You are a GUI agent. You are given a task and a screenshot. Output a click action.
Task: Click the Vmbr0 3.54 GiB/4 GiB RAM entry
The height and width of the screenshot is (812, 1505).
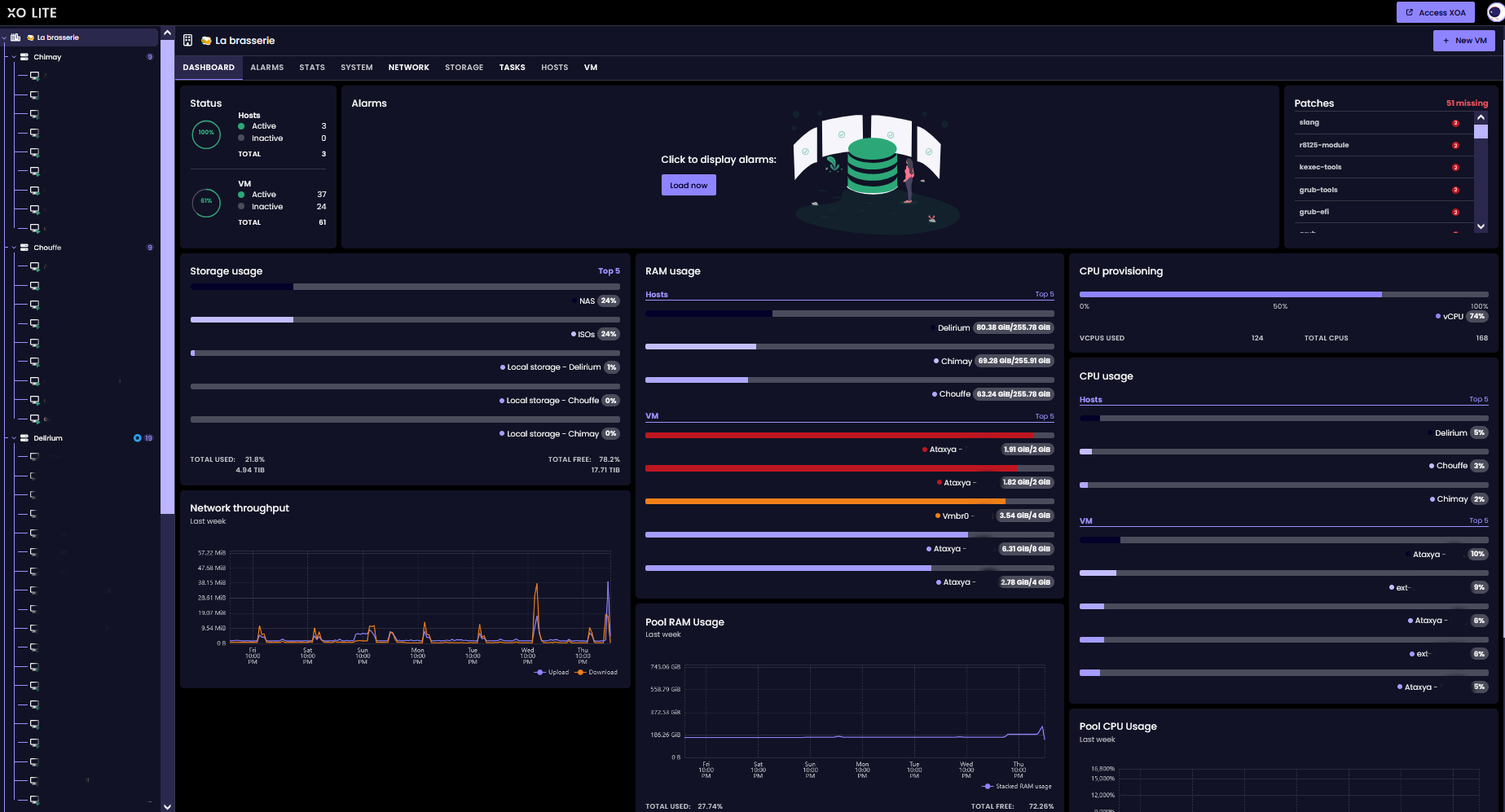coord(994,516)
